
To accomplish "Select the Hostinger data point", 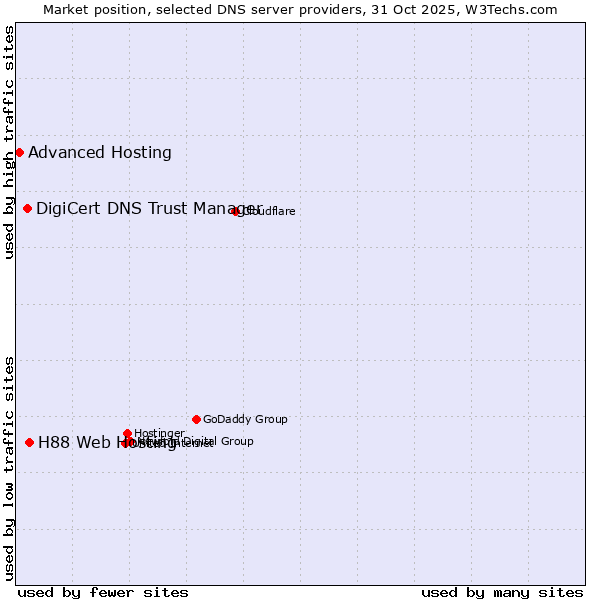I will [128, 433].
